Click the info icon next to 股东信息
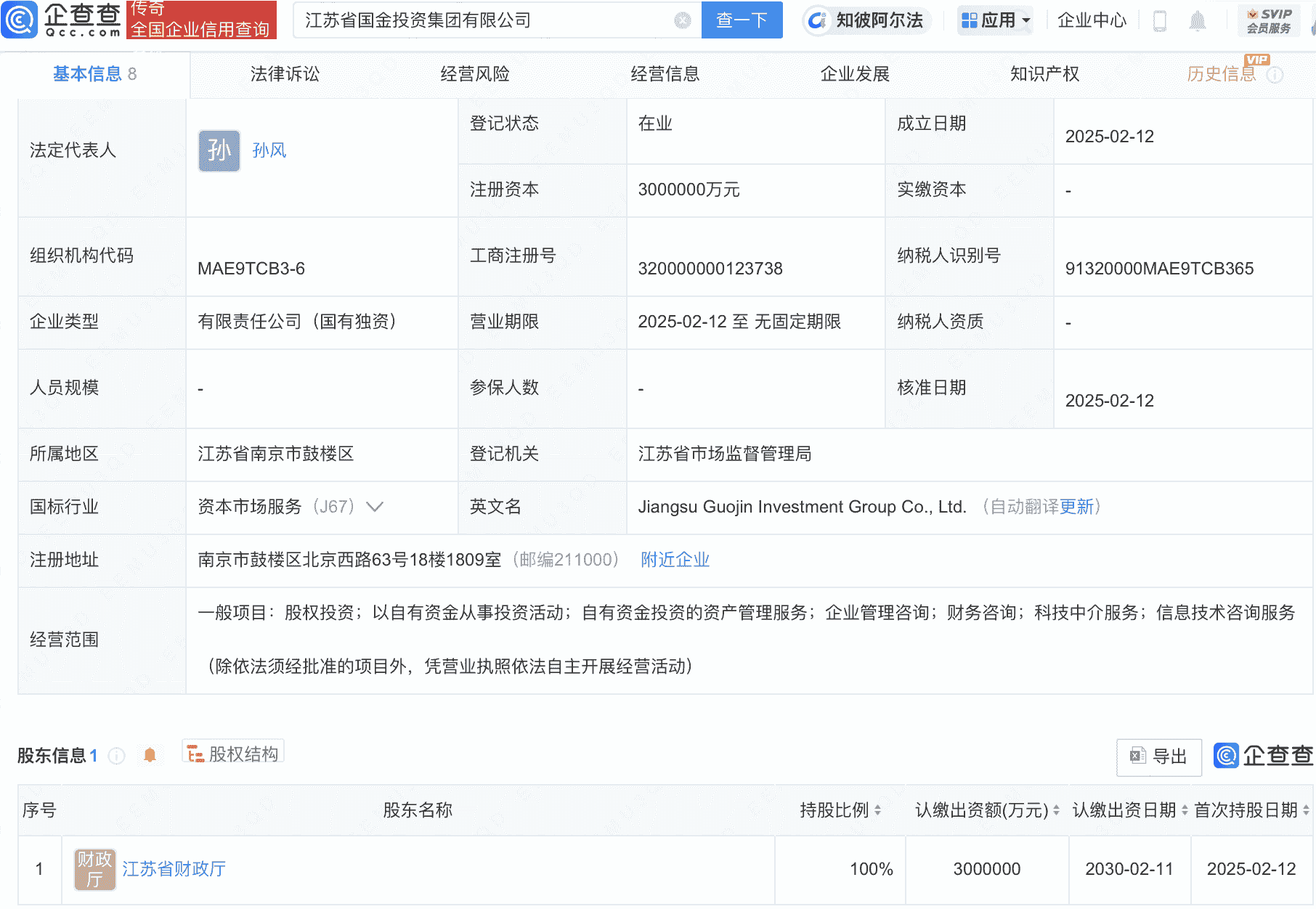The width and height of the screenshot is (1316, 909). [x=116, y=756]
